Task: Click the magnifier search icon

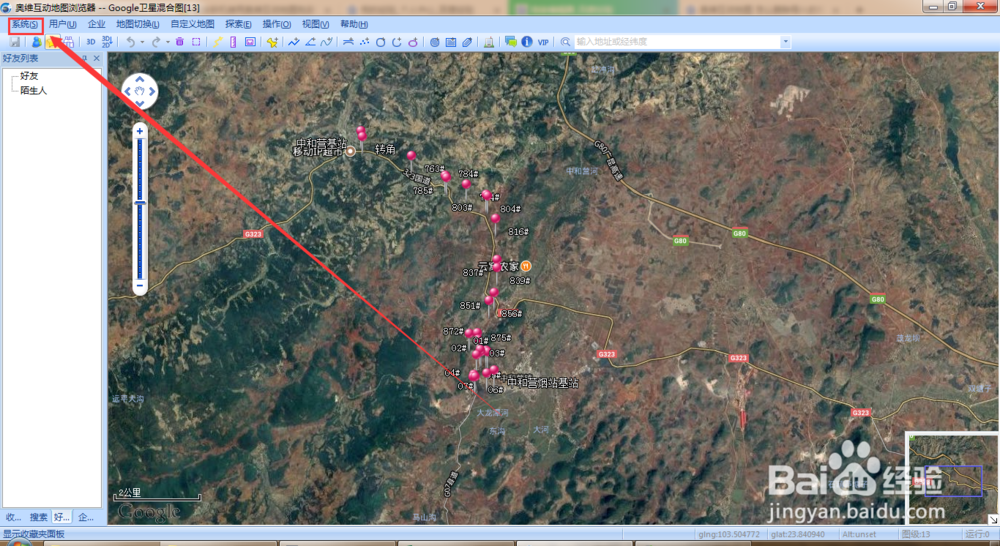Action: [565, 42]
